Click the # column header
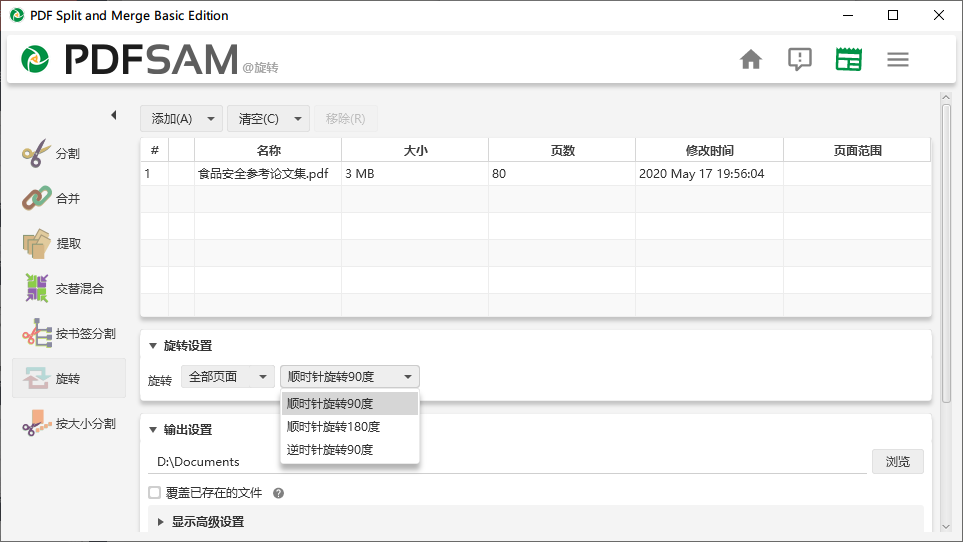Image resolution: width=963 pixels, height=542 pixels. click(x=155, y=150)
